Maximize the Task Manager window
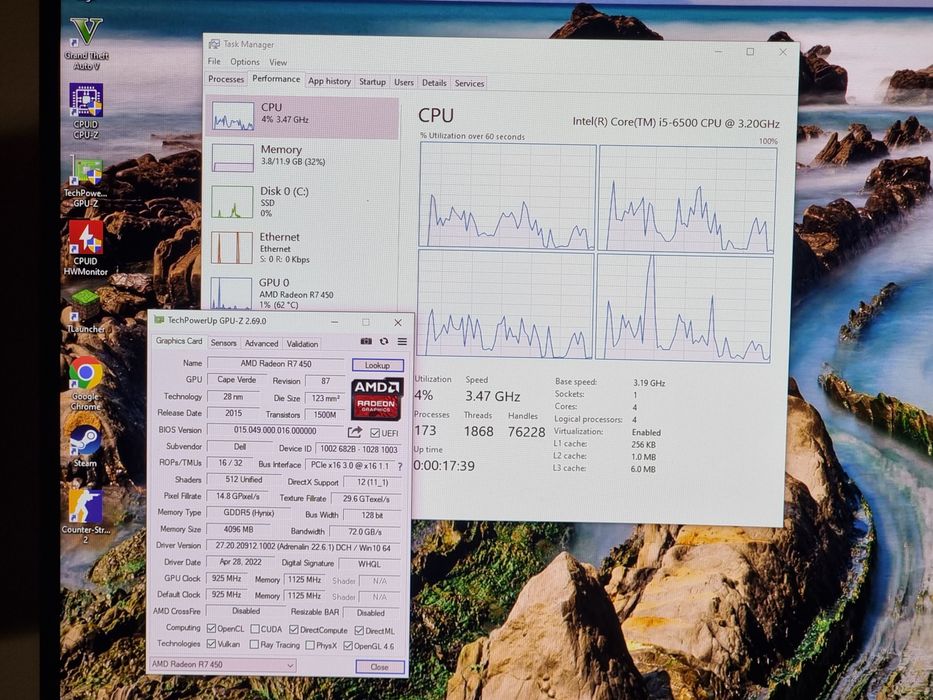 point(750,52)
